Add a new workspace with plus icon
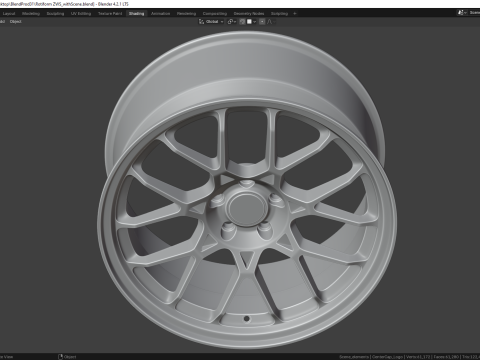The image size is (480, 360). [x=295, y=14]
